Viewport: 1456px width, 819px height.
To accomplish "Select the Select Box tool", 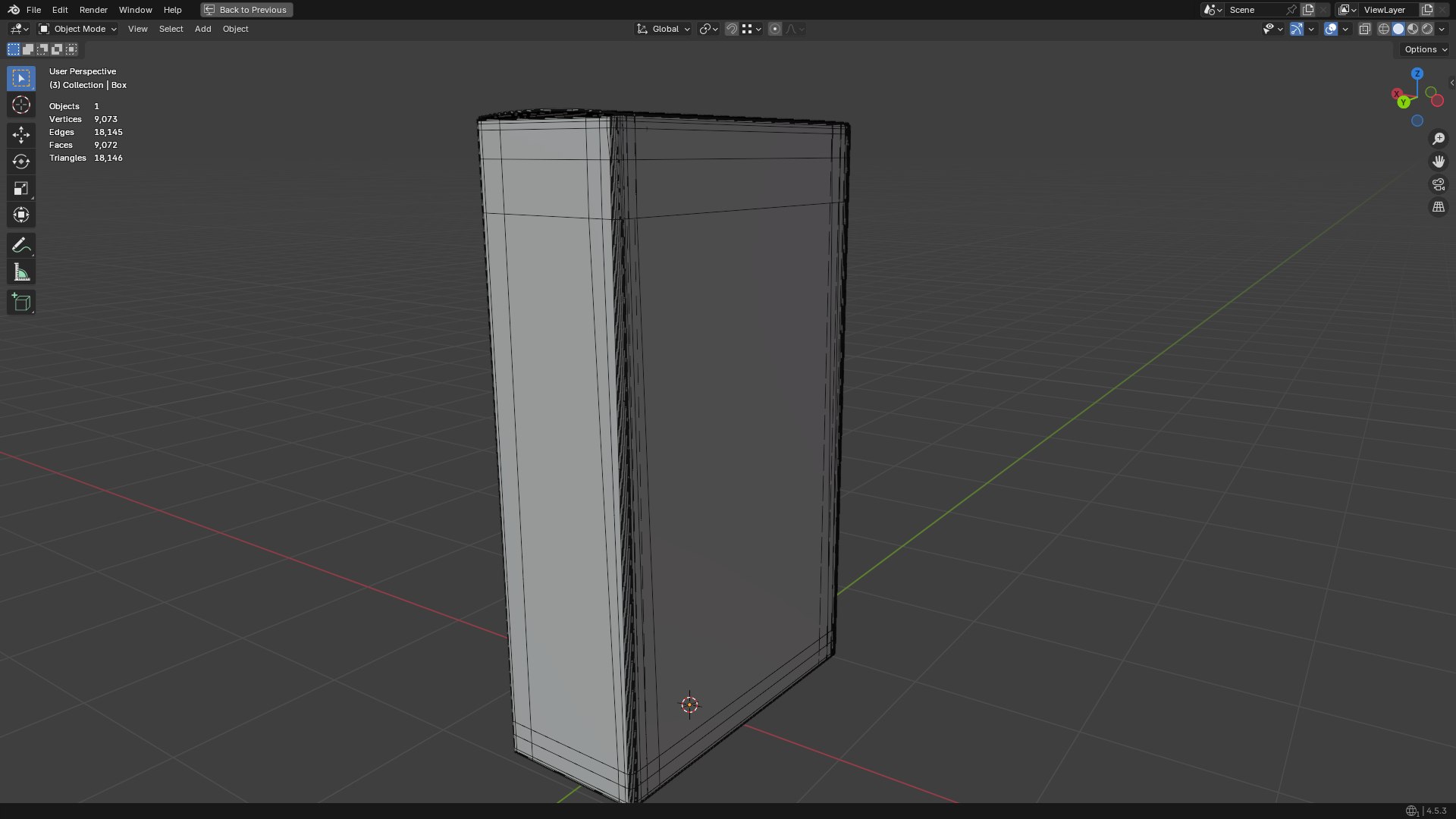I will pos(21,78).
